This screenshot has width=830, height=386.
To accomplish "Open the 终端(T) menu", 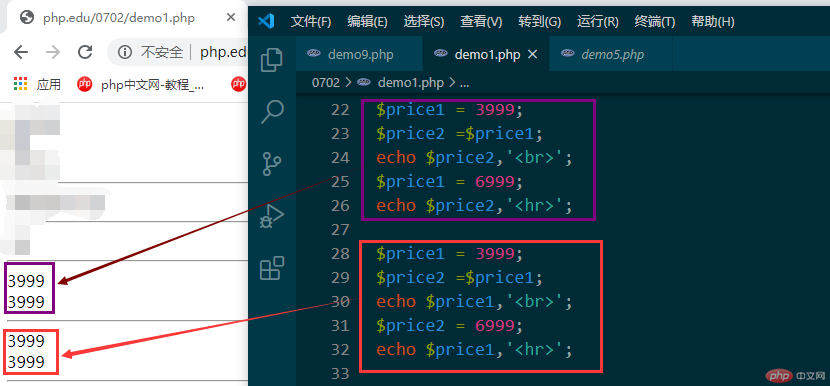I will pyautogui.click(x=655, y=22).
